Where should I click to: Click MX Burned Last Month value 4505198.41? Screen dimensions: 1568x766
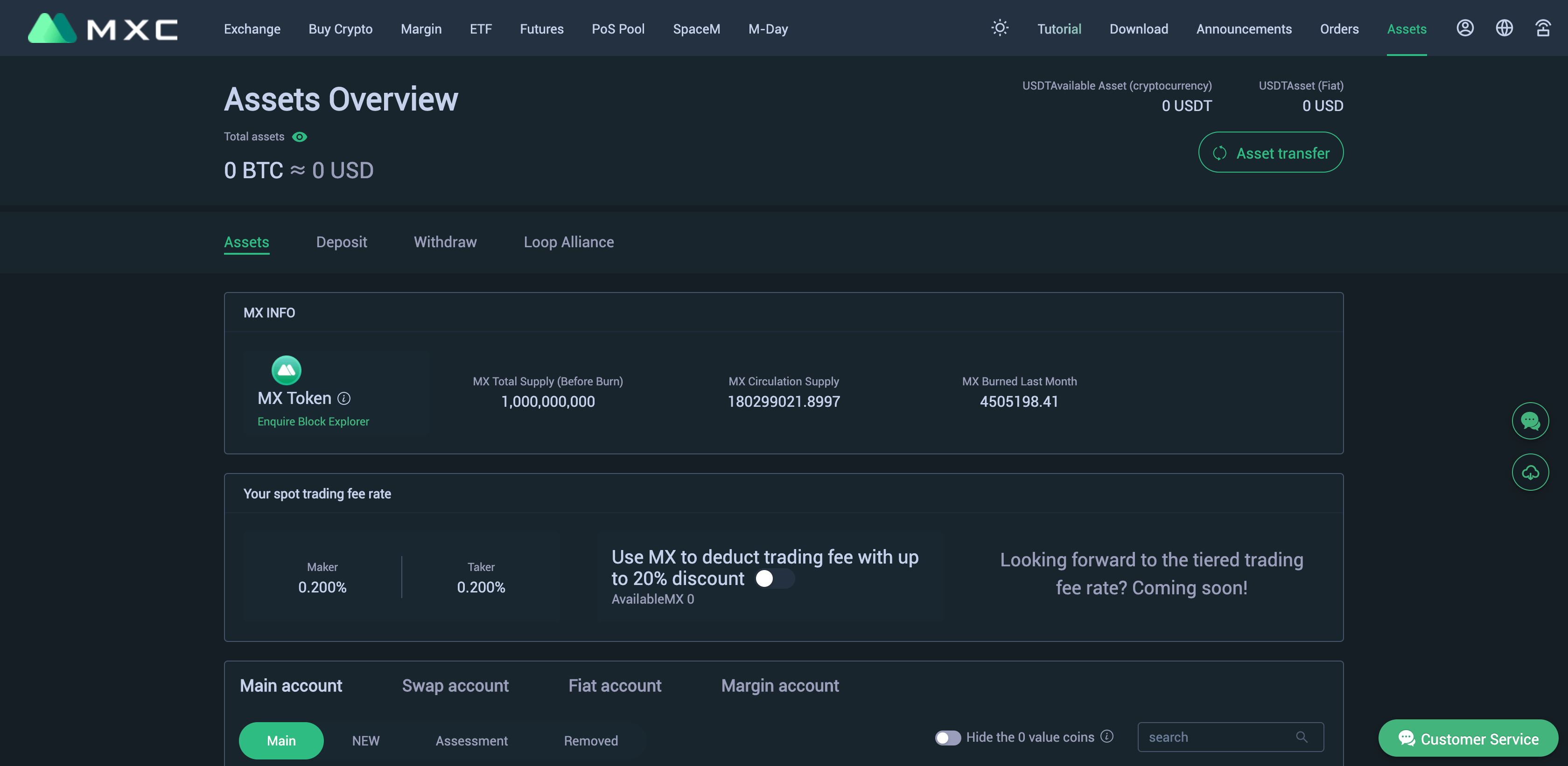pyautogui.click(x=1019, y=402)
